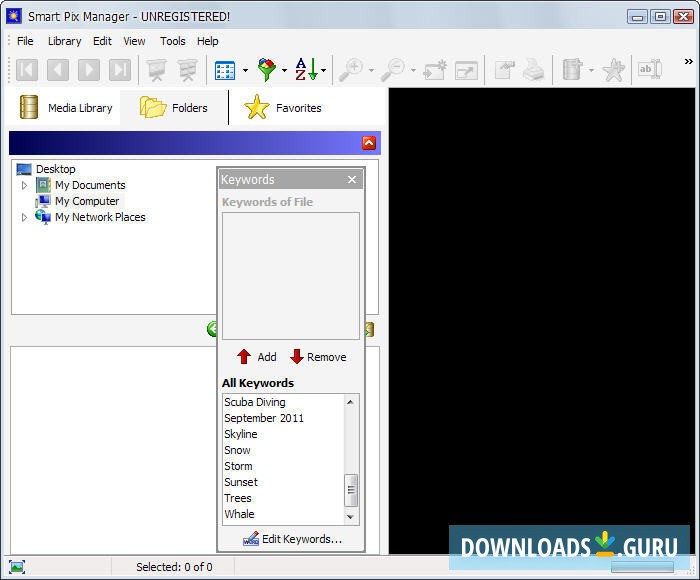Open the File menu

coord(25,41)
